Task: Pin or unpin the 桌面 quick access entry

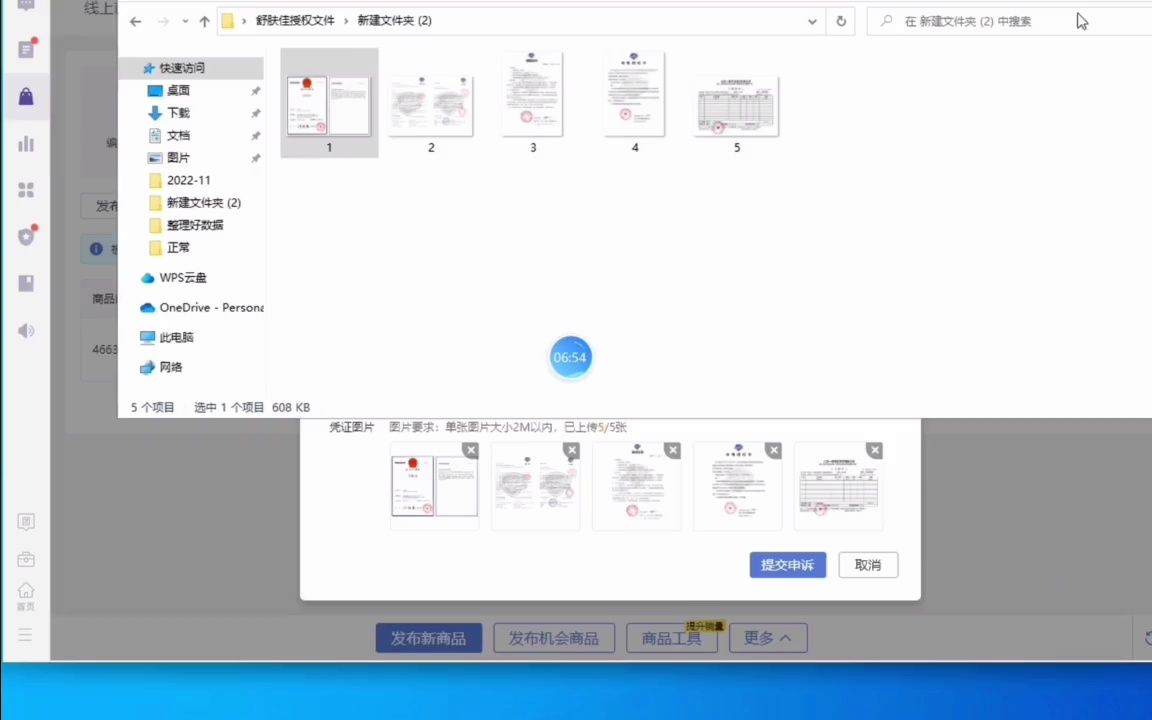Action: [x=255, y=90]
